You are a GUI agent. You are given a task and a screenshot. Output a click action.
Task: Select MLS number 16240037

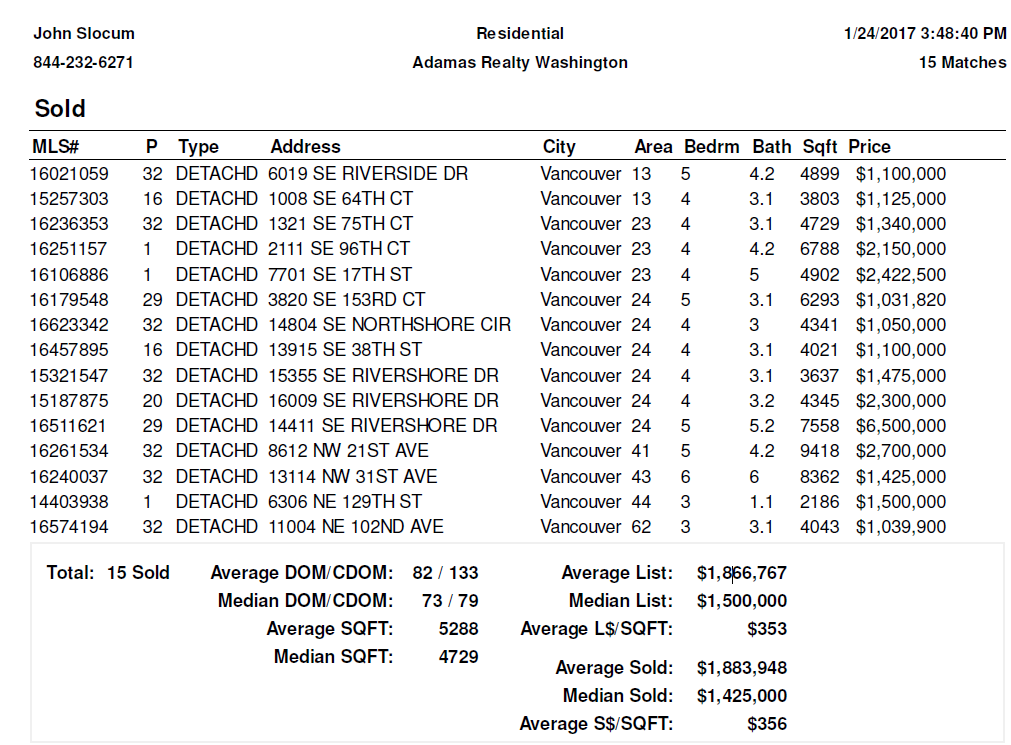[x=69, y=478]
